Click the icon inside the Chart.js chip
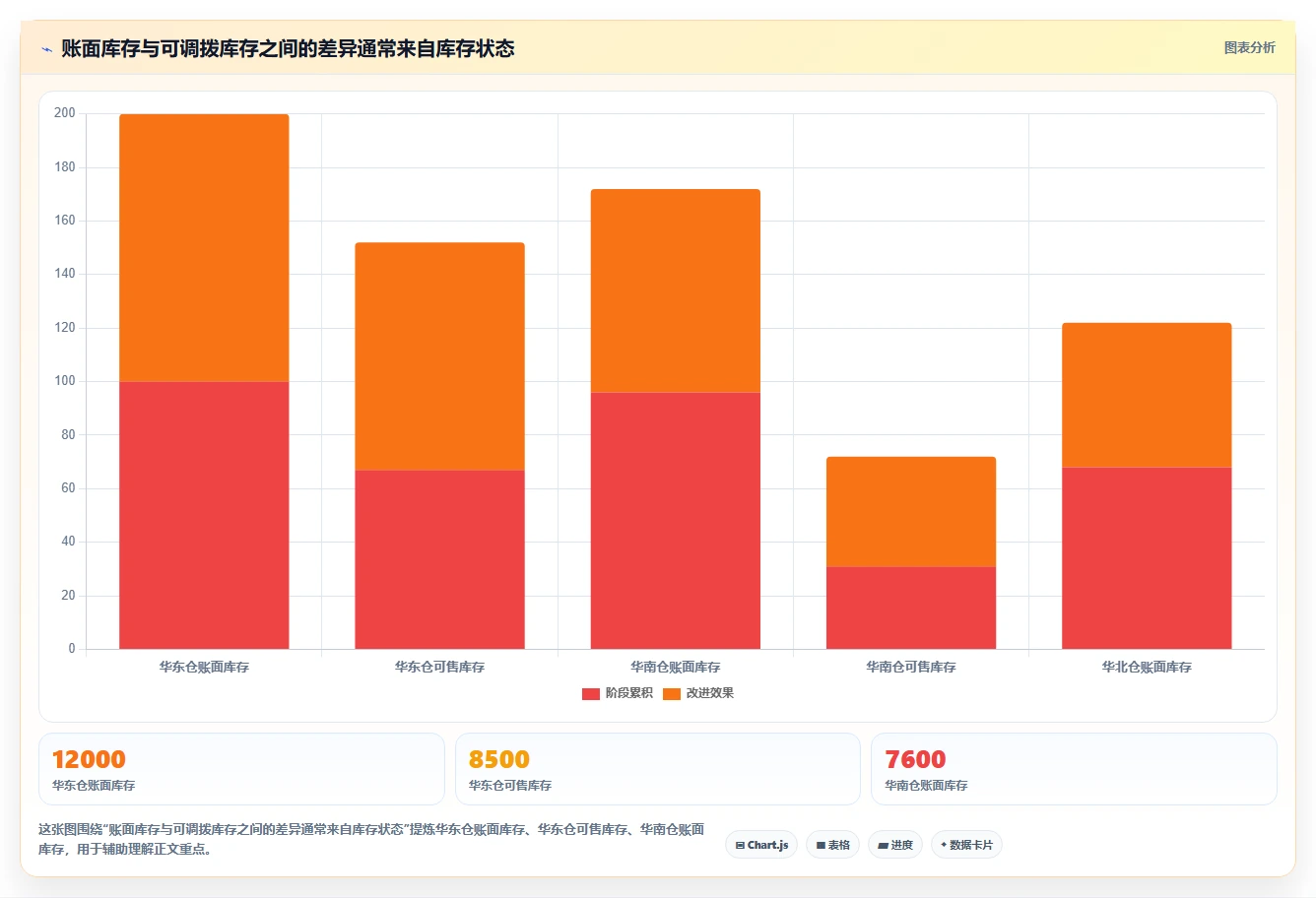Screen dimensions: 1316x898 740,846
